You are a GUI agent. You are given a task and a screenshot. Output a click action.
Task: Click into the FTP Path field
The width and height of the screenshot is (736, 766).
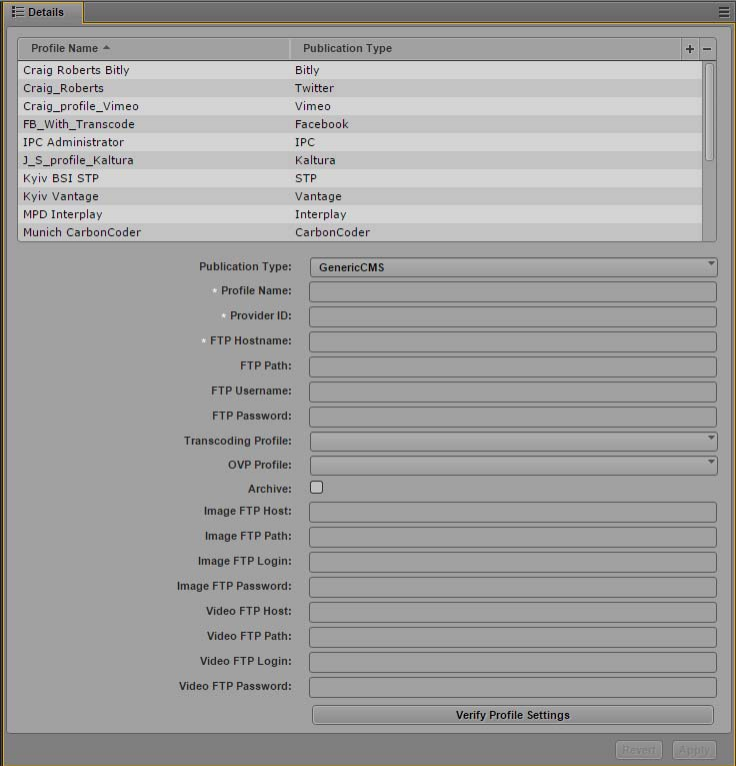pyautogui.click(x=513, y=366)
